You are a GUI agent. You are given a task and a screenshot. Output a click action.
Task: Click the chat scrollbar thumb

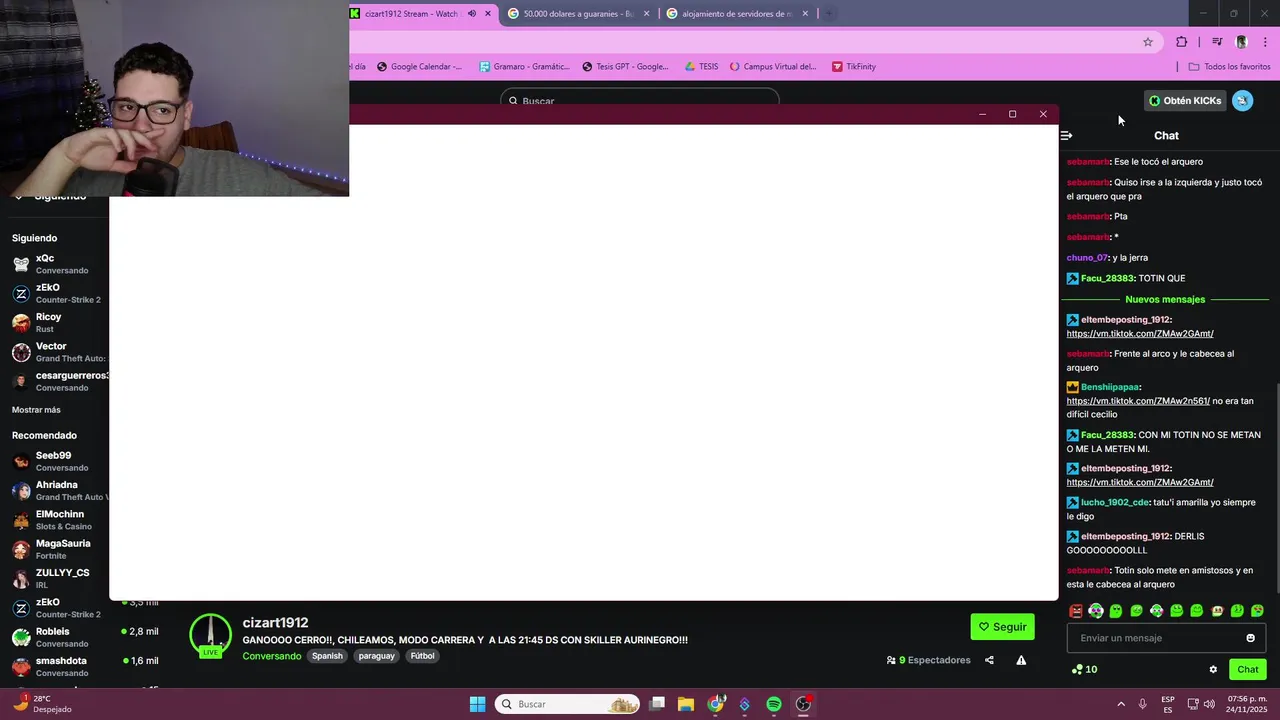1276,490
